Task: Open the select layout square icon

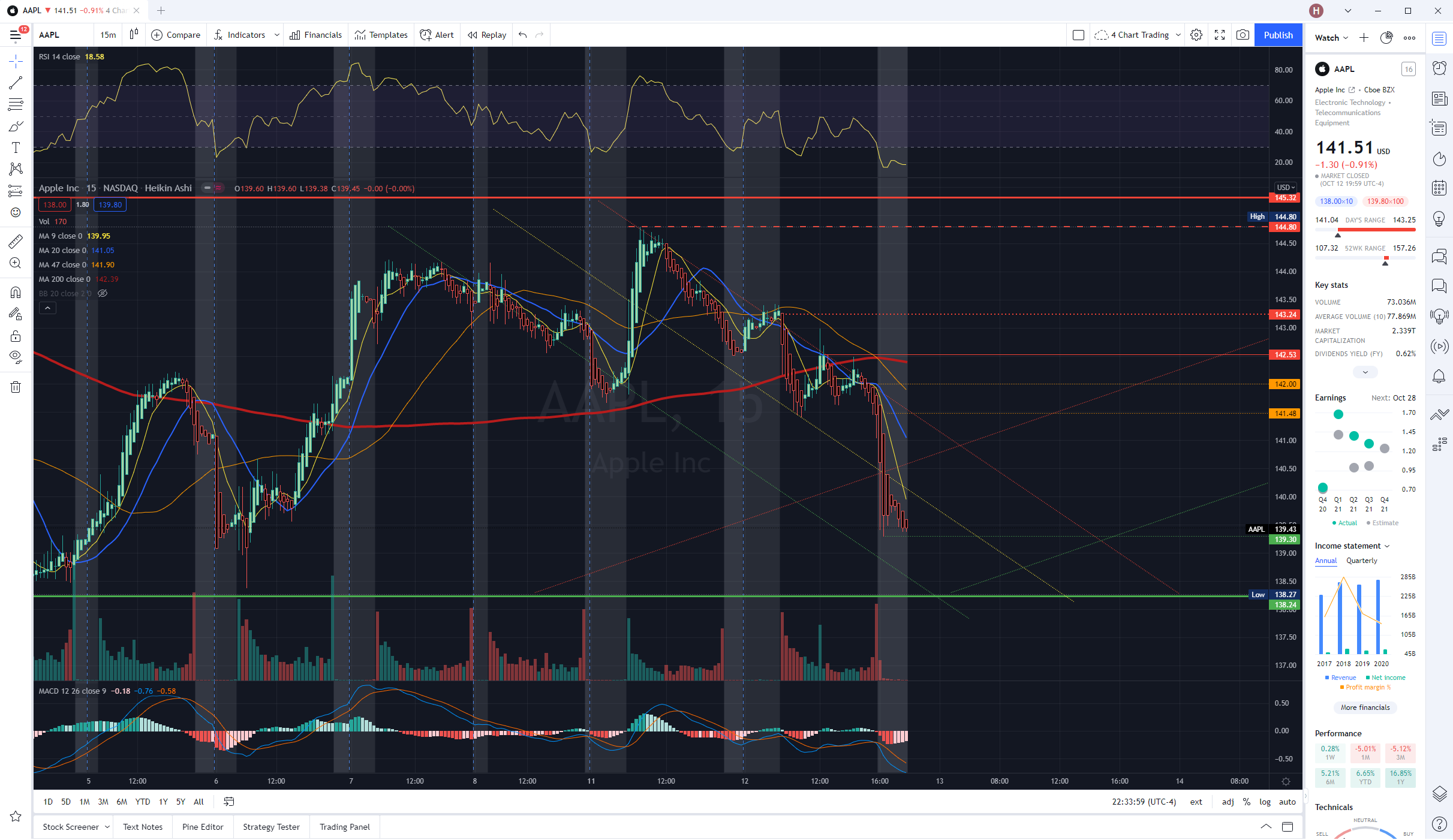Action: [1078, 35]
